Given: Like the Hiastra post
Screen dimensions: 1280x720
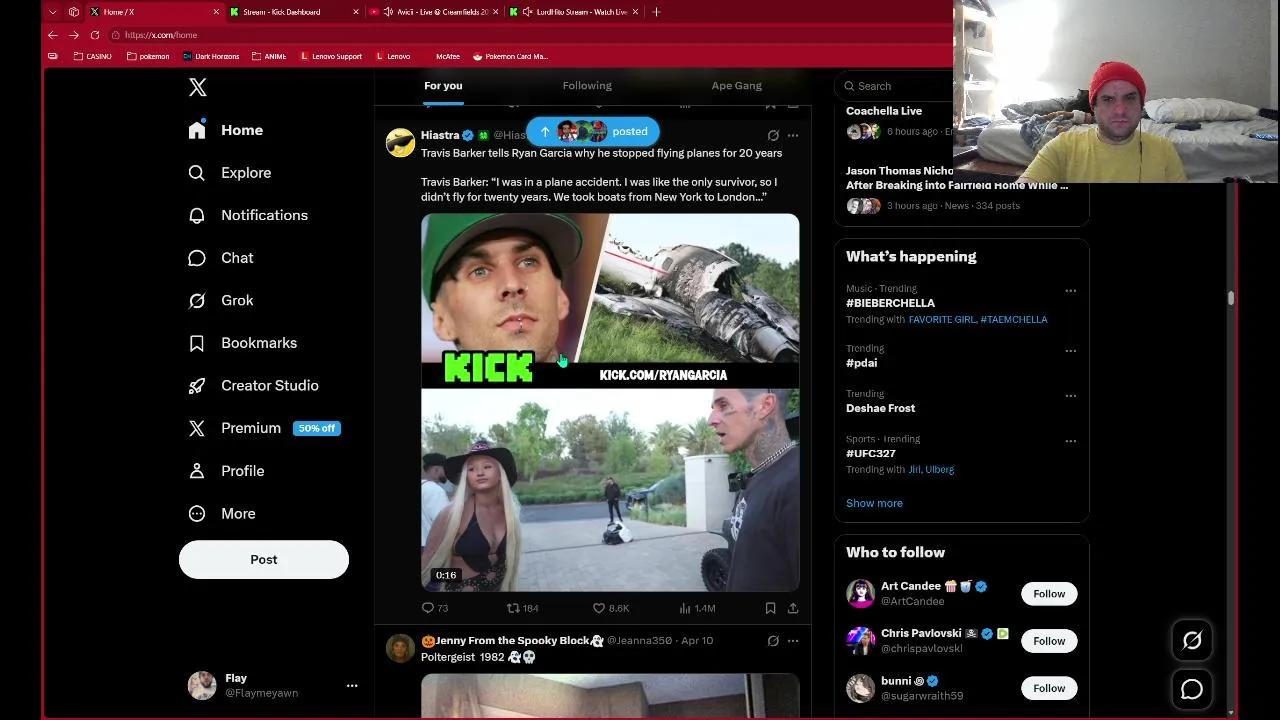Looking at the screenshot, I should (x=610, y=608).
